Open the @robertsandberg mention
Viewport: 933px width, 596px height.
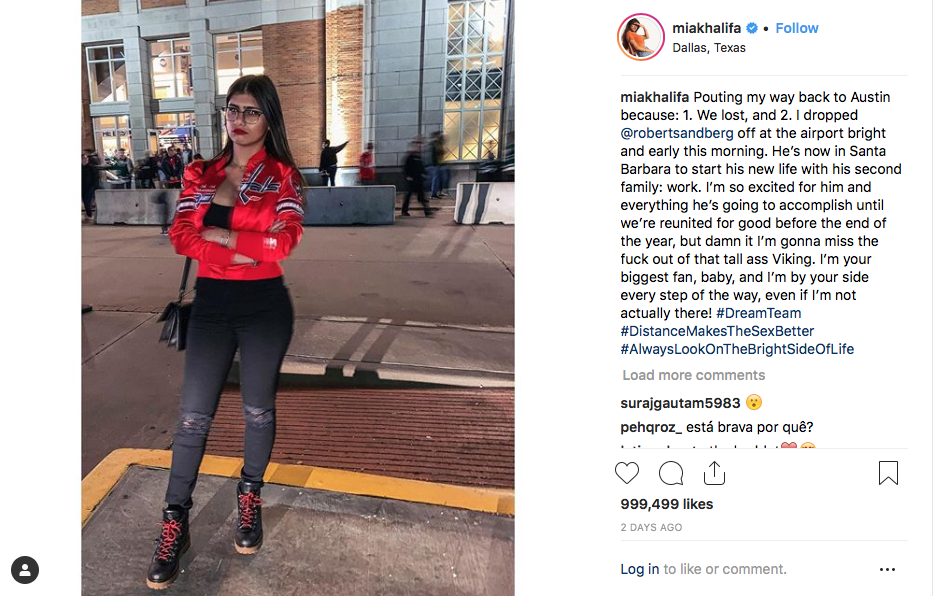point(677,133)
